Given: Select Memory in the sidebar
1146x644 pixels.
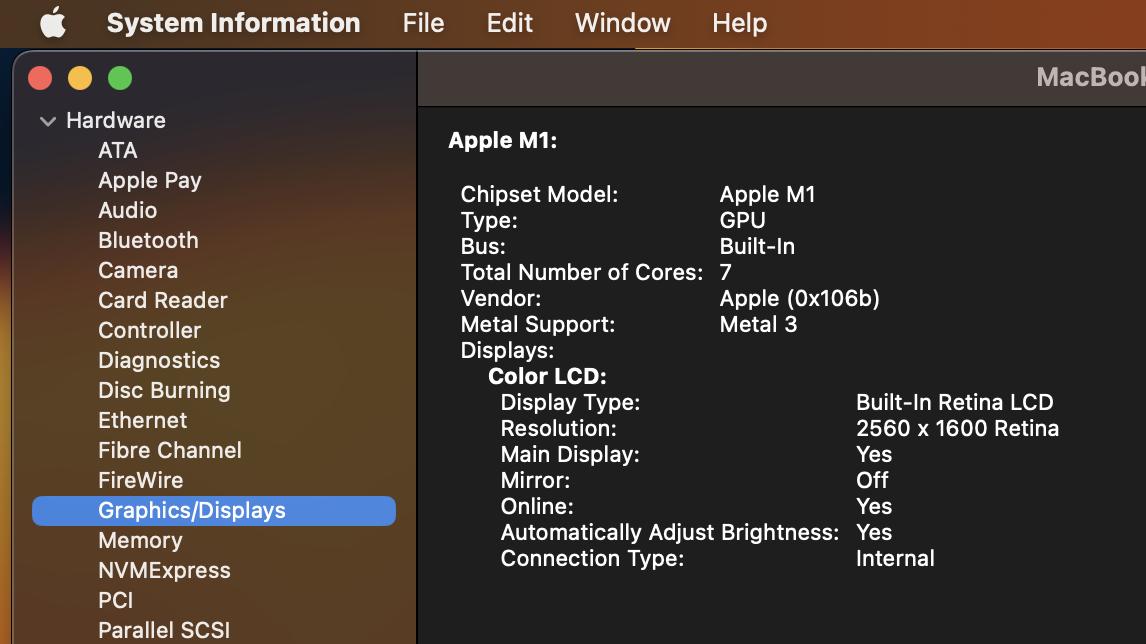Looking at the screenshot, I should [x=140, y=540].
